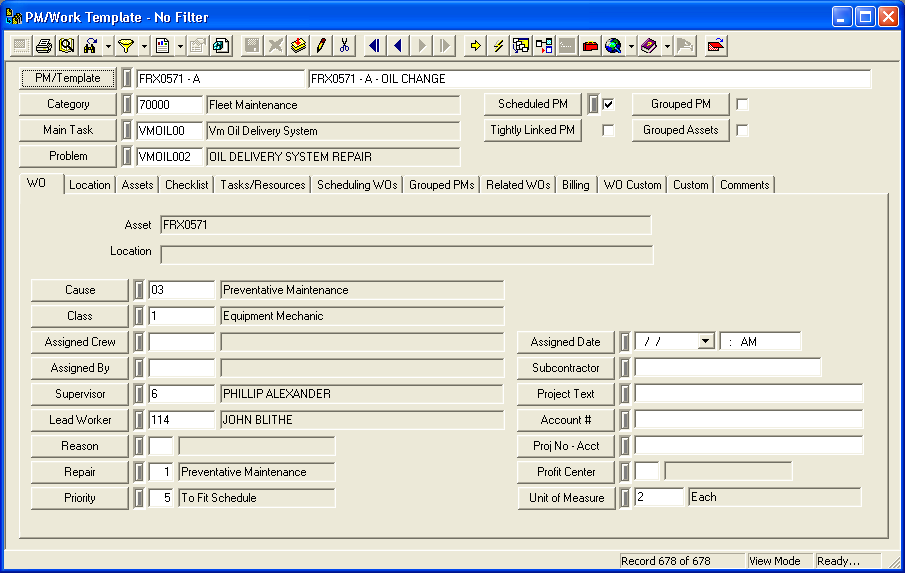Click the Assigned Crew code field
The height and width of the screenshot is (573, 905).
pyautogui.click(x=182, y=342)
